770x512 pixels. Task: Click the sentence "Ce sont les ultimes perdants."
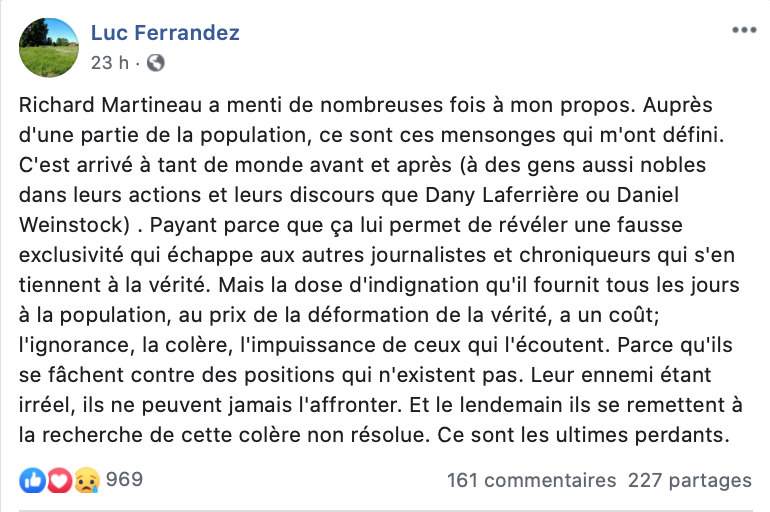pos(583,435)
